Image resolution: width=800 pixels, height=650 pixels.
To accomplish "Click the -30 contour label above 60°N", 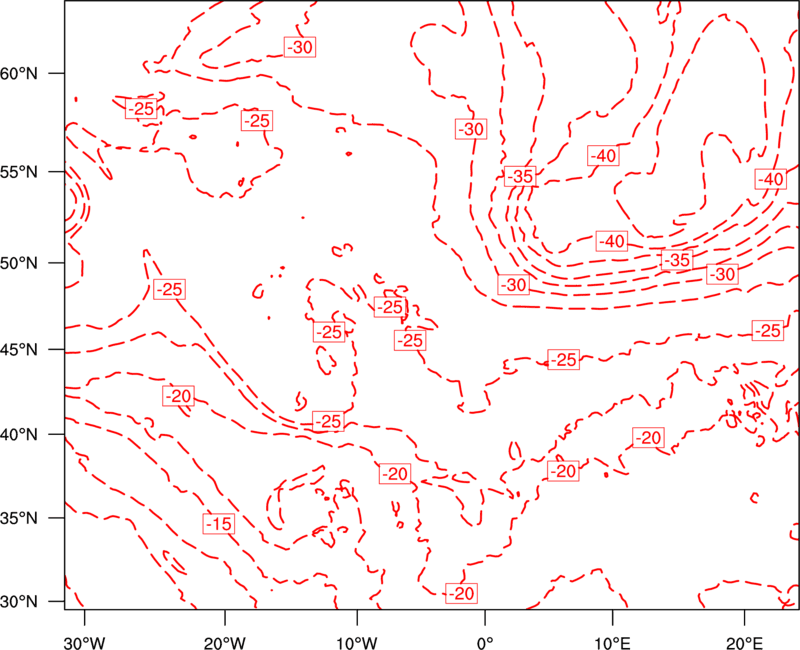I will tap(300, 47).
